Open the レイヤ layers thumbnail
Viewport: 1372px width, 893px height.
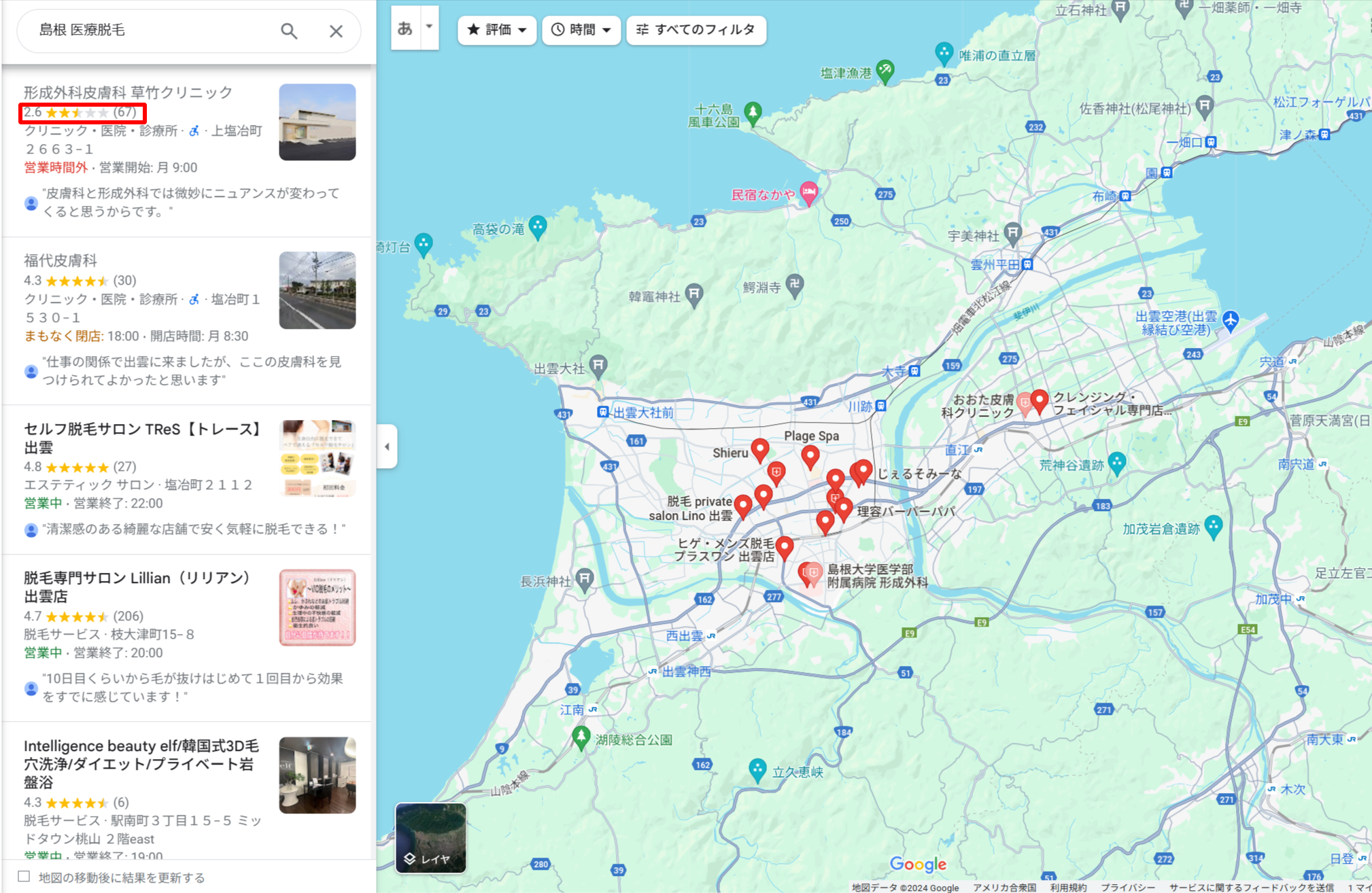point(431,837)
